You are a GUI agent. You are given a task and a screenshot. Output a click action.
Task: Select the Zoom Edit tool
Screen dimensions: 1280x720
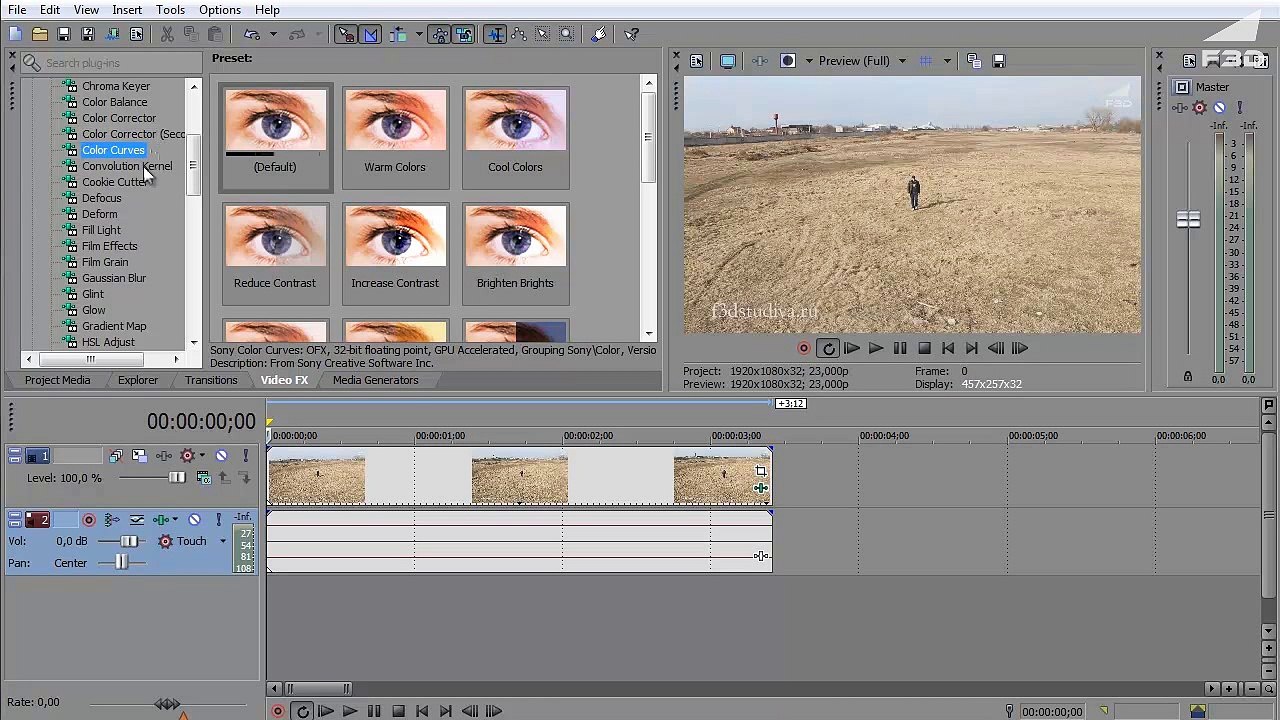tap(567, 34)
